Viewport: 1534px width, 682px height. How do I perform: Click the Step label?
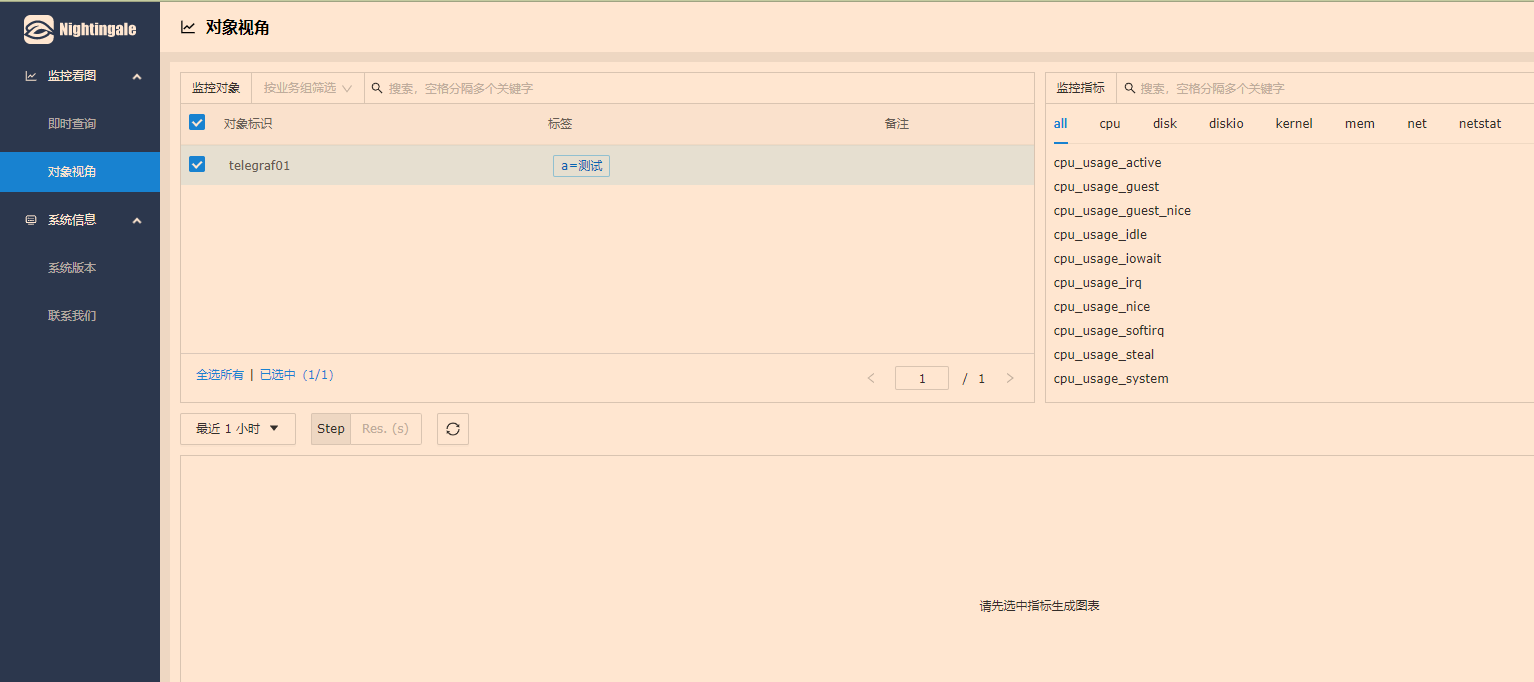[x=331, y=429]
